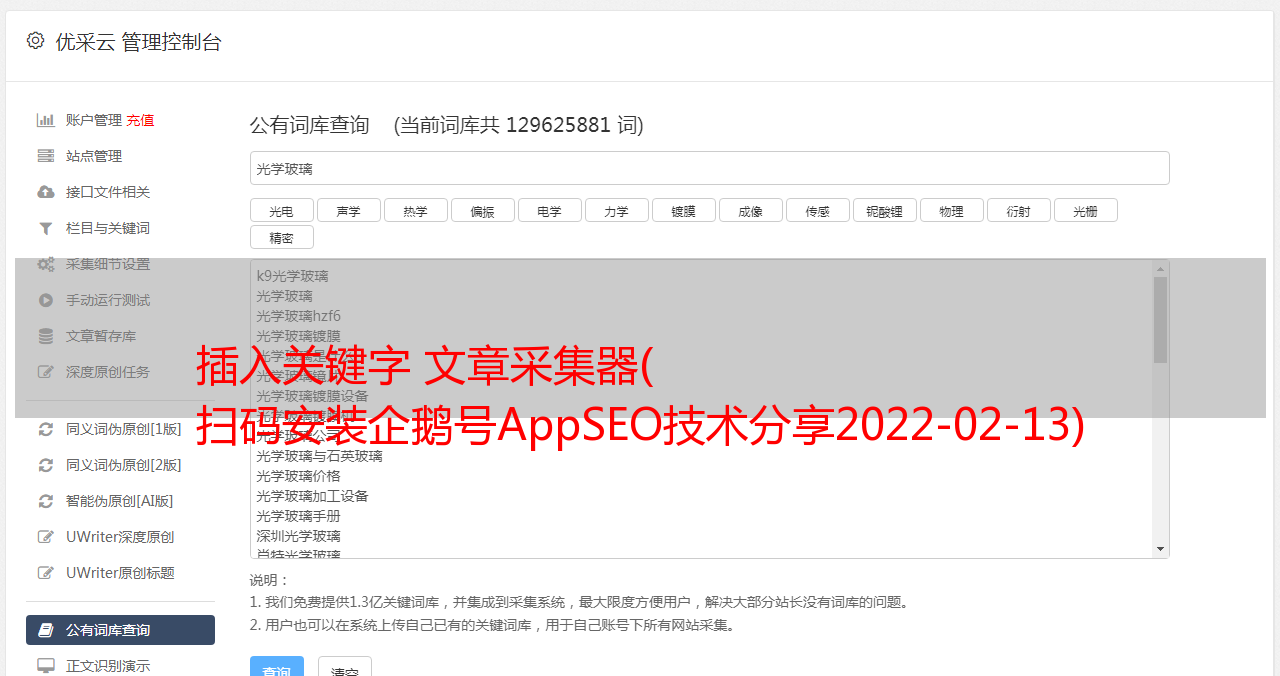Select the 偏振 tag button

[482, 210]
